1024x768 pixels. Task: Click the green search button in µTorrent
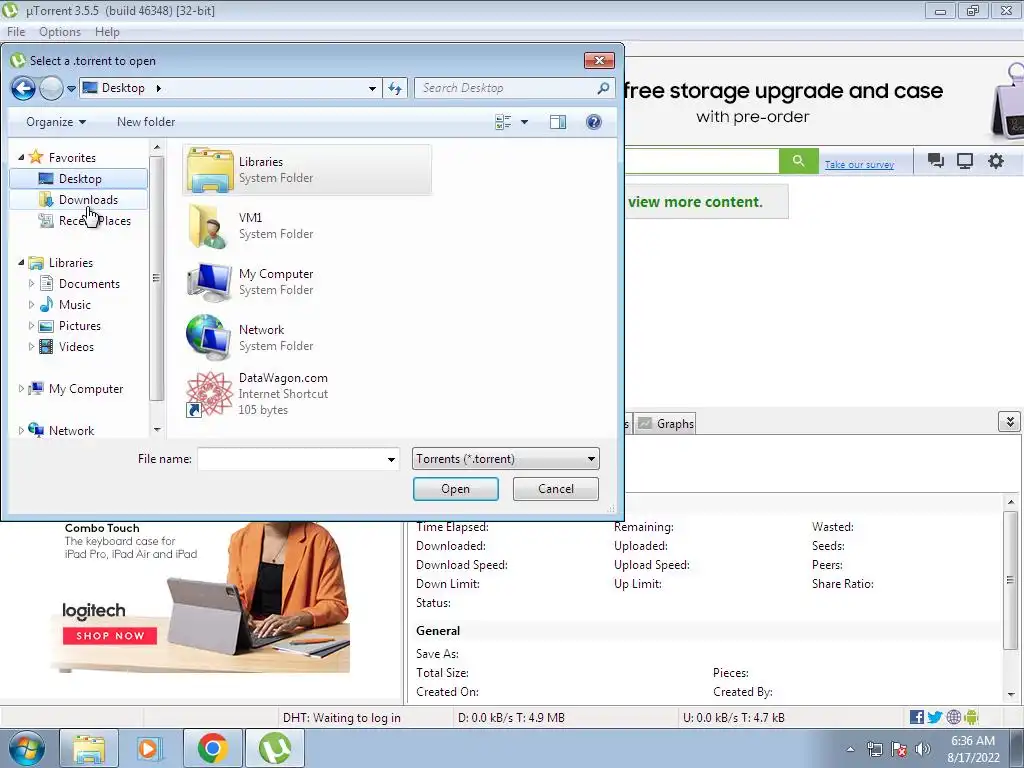pyautogui.click(x=798, y=161)
